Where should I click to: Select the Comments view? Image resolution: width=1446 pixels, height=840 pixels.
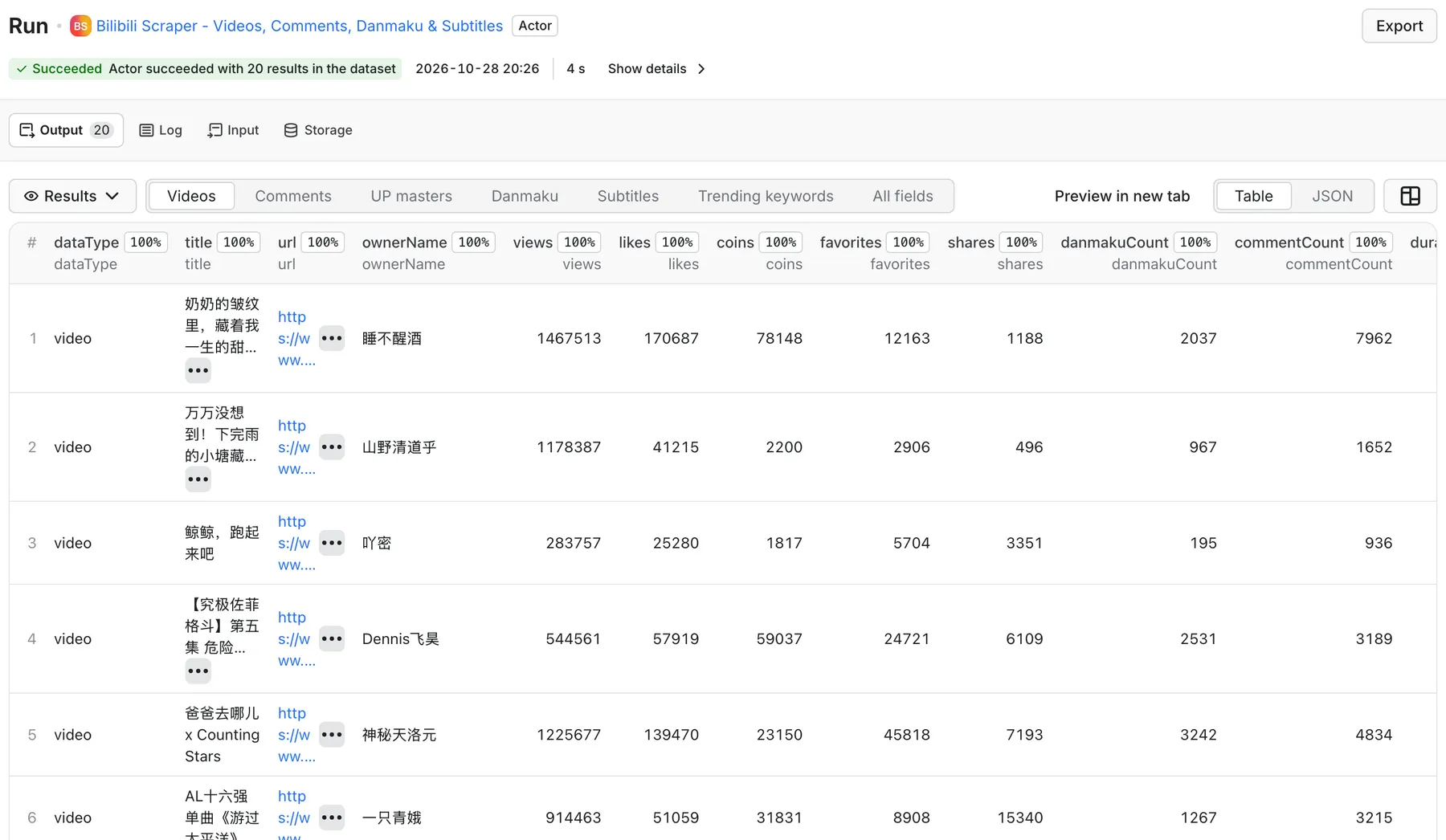293,196
